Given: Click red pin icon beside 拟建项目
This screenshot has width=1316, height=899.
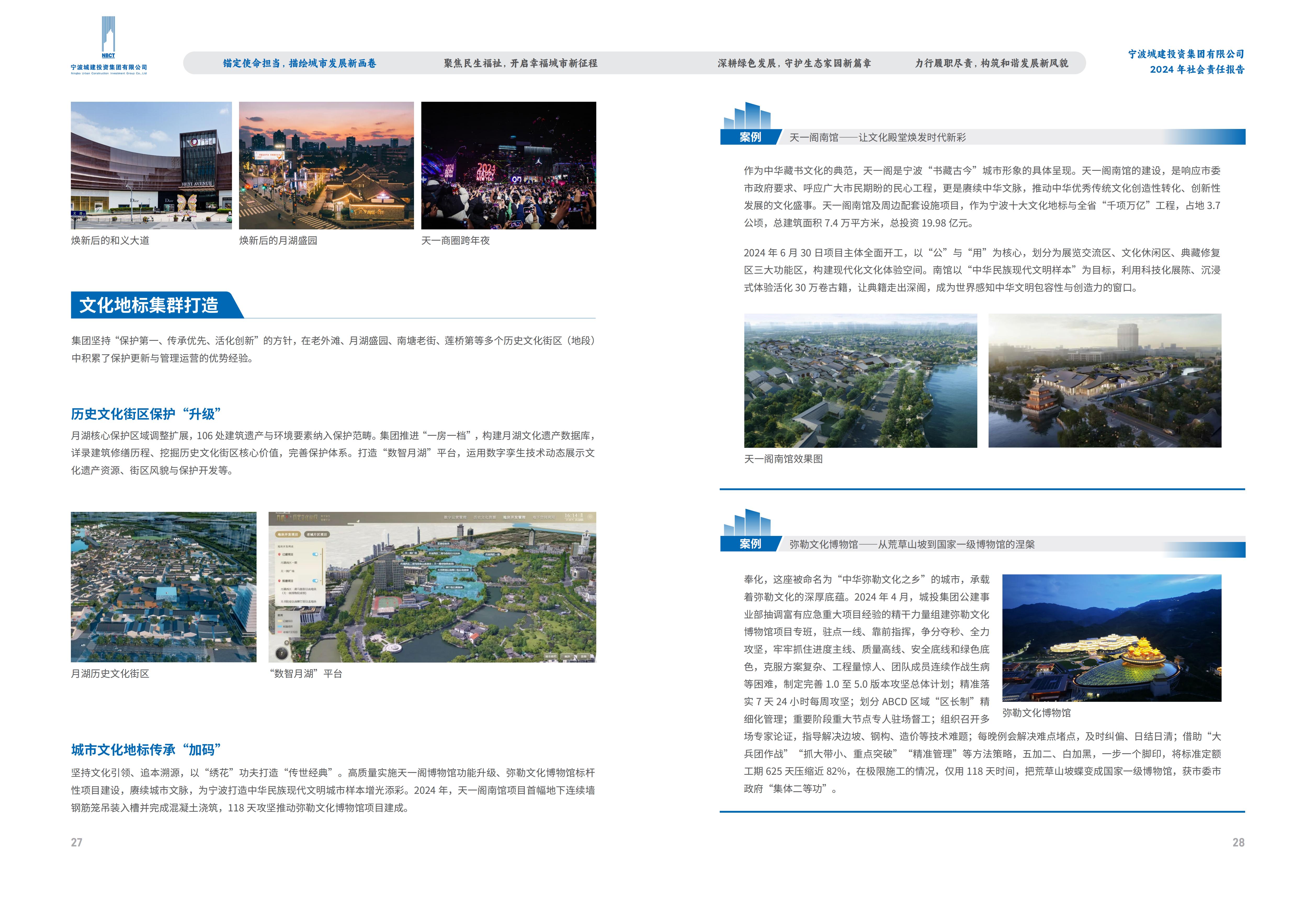Looking at the screenshot, I should click(279, 581).
